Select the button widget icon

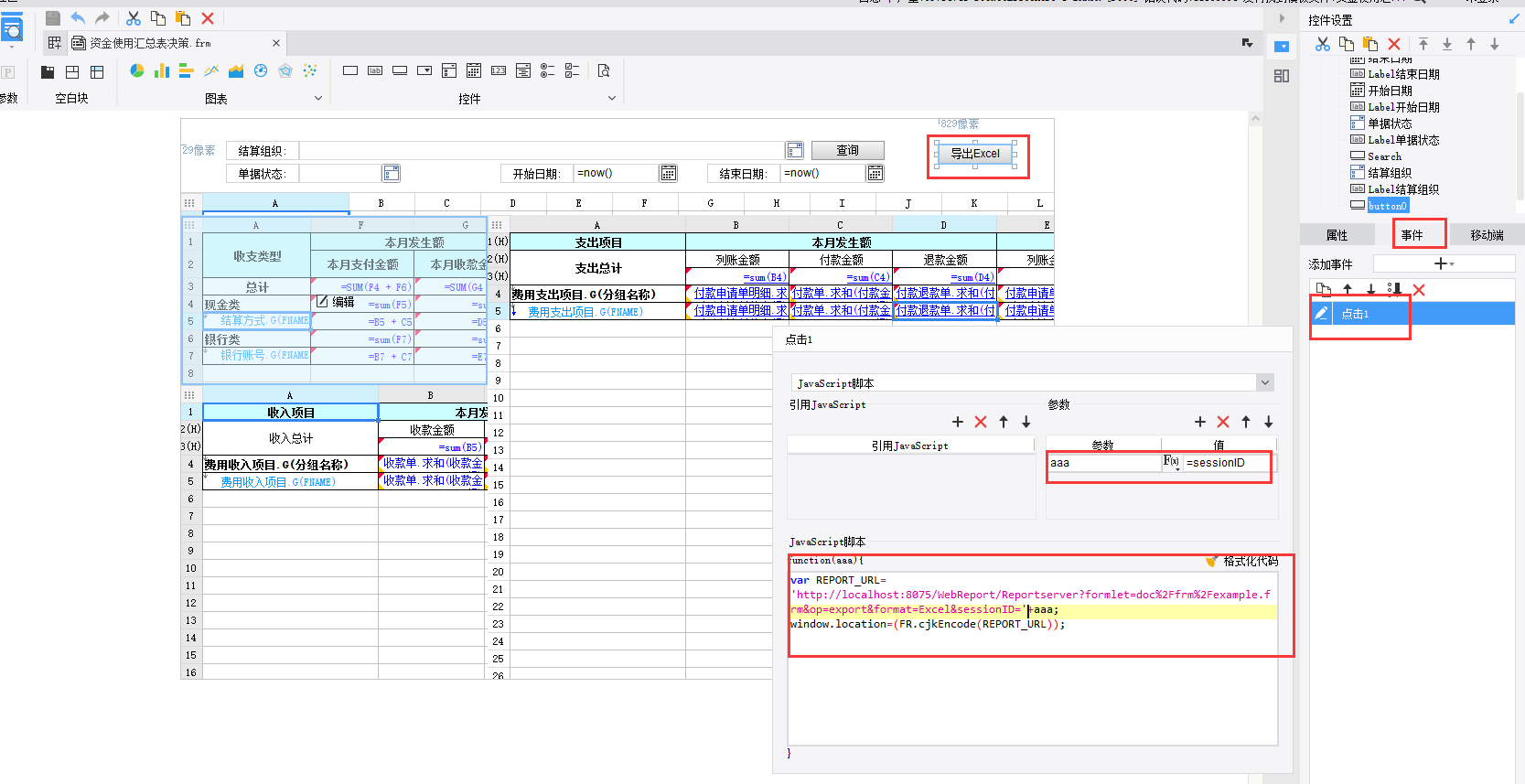[x=400, y=70]
